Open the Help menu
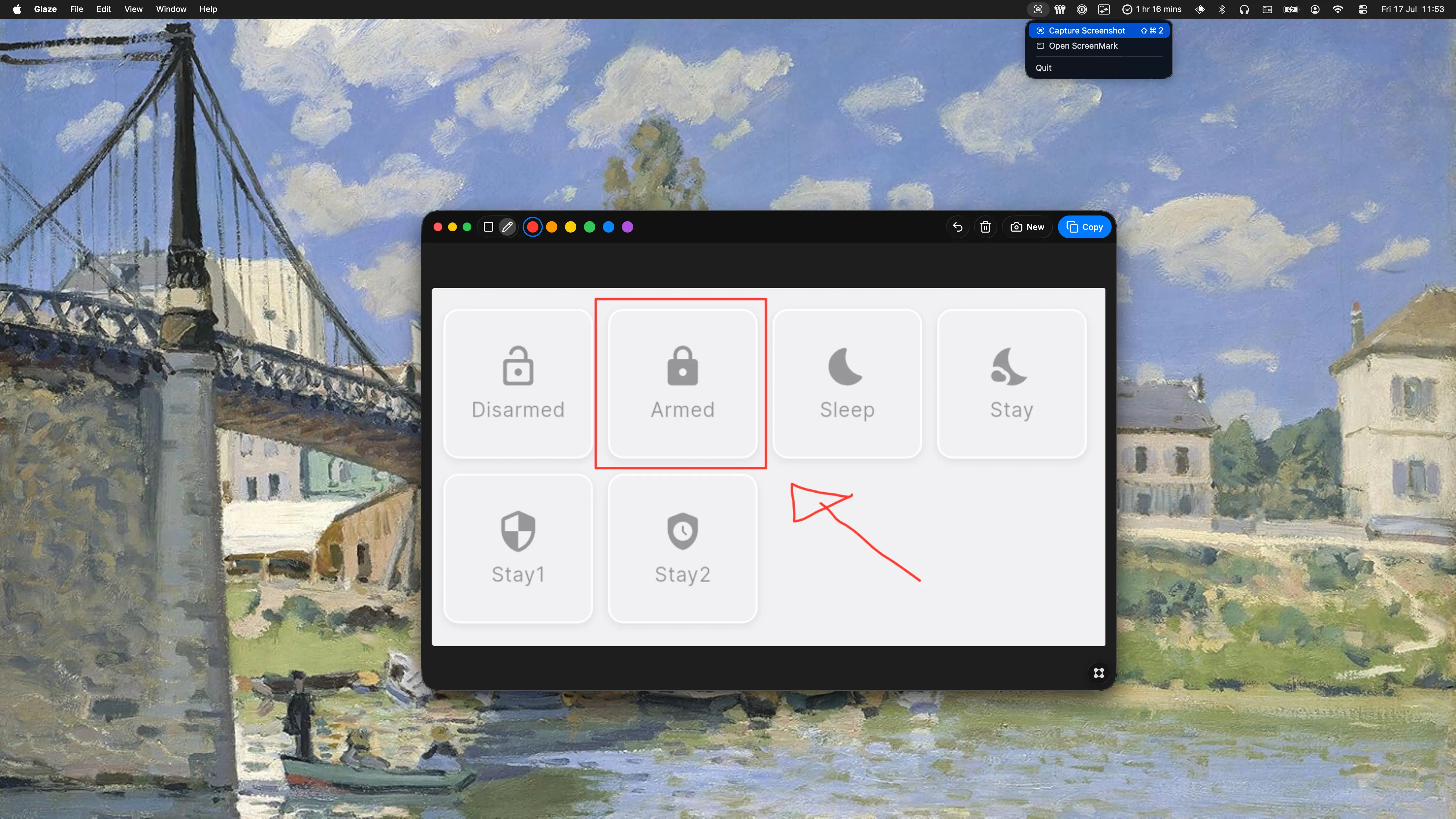The width and height of the screenshot is (1456, 819). pyautogui.click(x=208, y=9)
